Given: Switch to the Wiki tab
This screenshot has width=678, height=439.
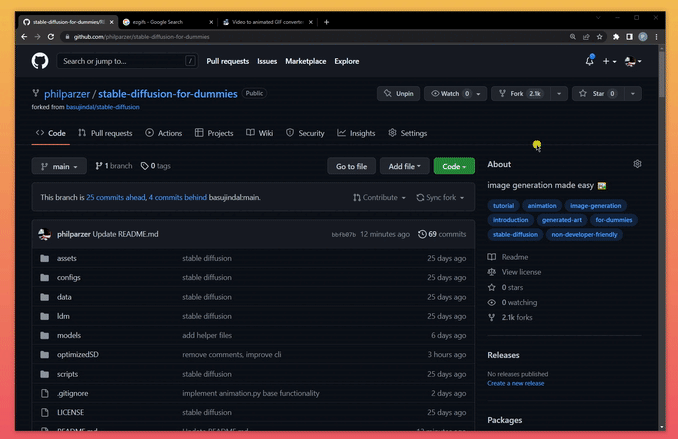Looking at the screenshot, I should click(x=259, y=133).
